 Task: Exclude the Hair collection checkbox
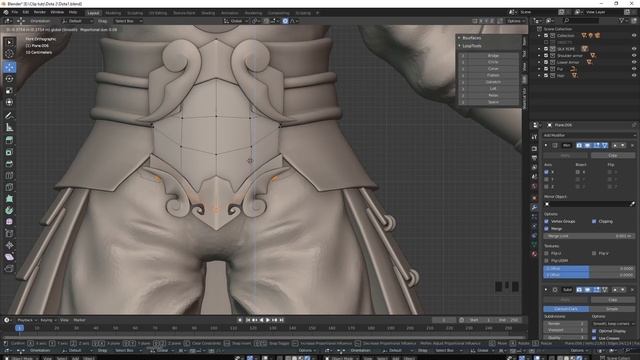click(546, 76)
